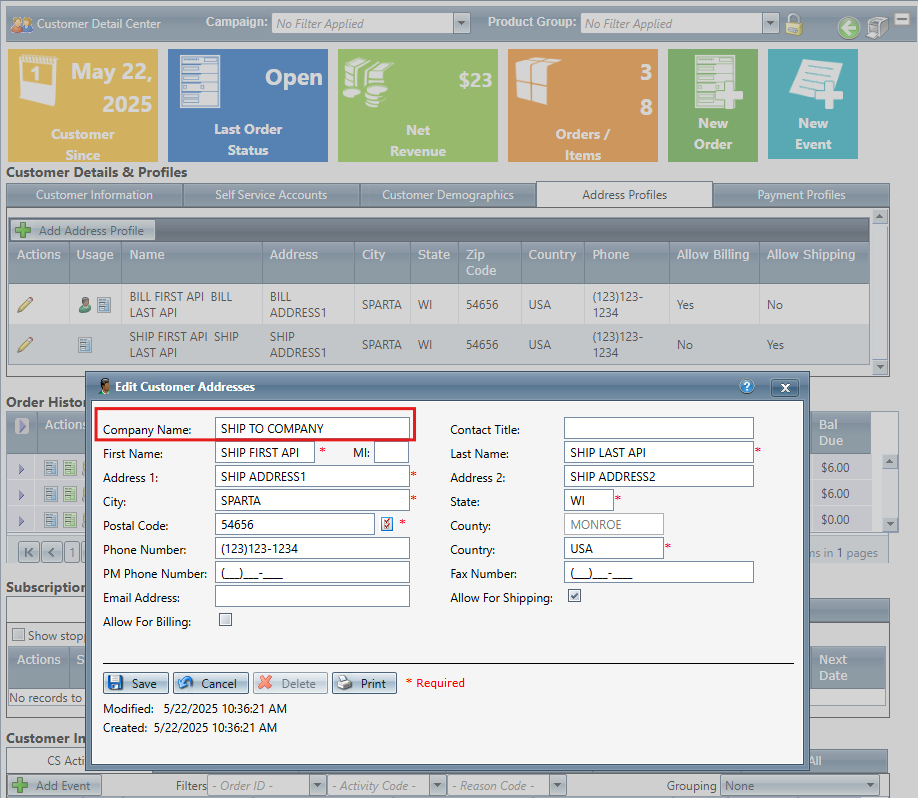The height and width of the screenshot is (798, 918).
Task: Open the Campaign filter dropdown
Action: 461,23
